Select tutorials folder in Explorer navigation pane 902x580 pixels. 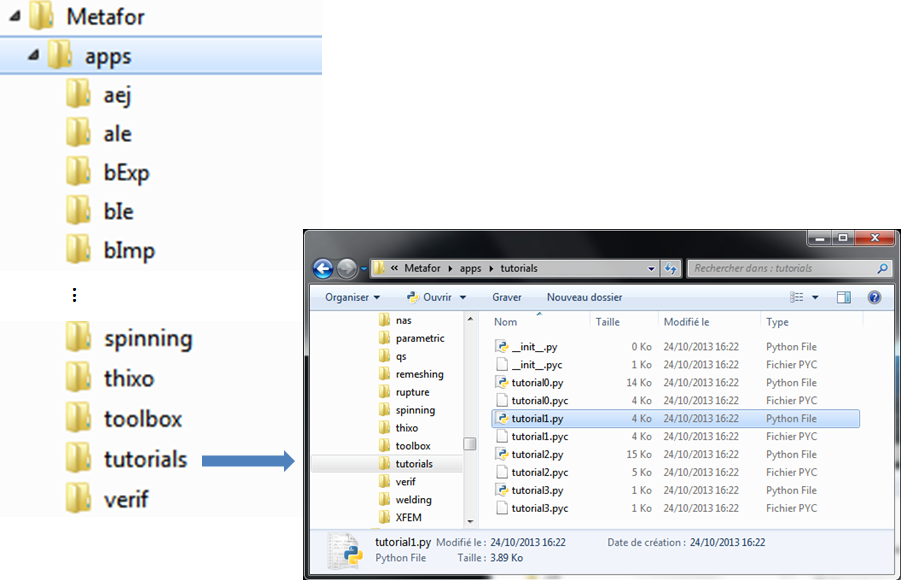[x=387, y=464]
